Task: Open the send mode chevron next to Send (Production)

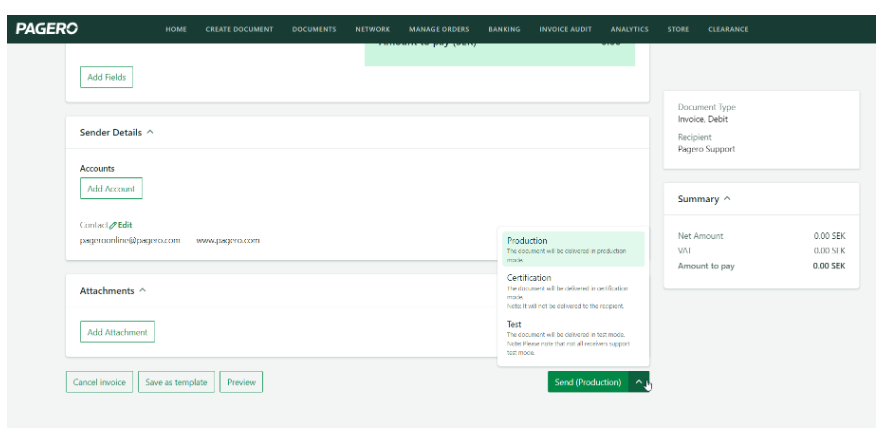Action: [639, 382]
